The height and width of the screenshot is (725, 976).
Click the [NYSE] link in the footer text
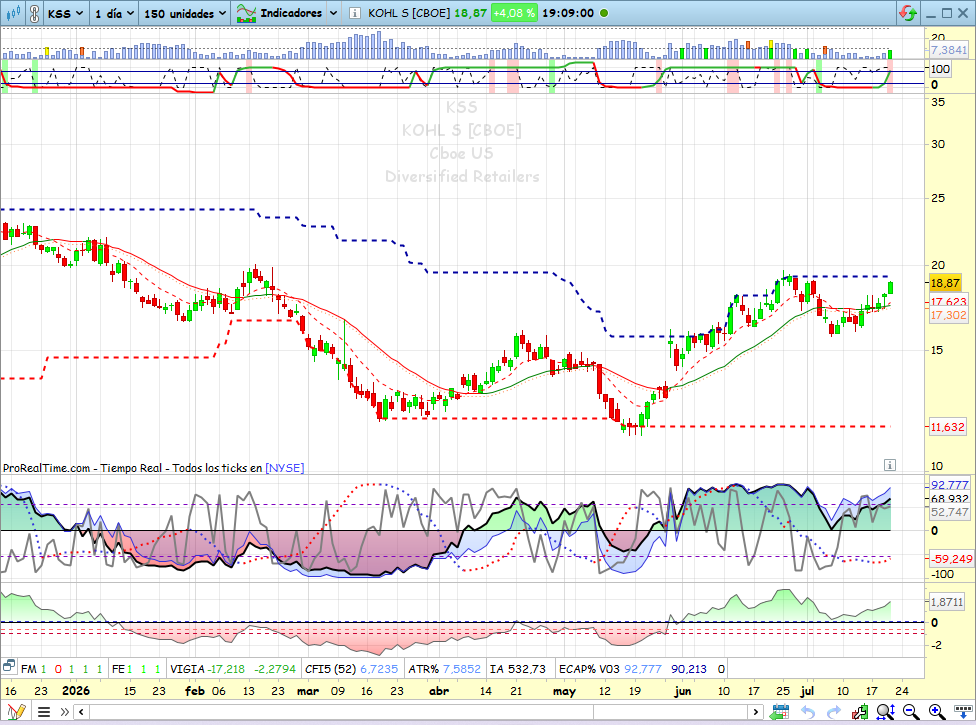284,468
